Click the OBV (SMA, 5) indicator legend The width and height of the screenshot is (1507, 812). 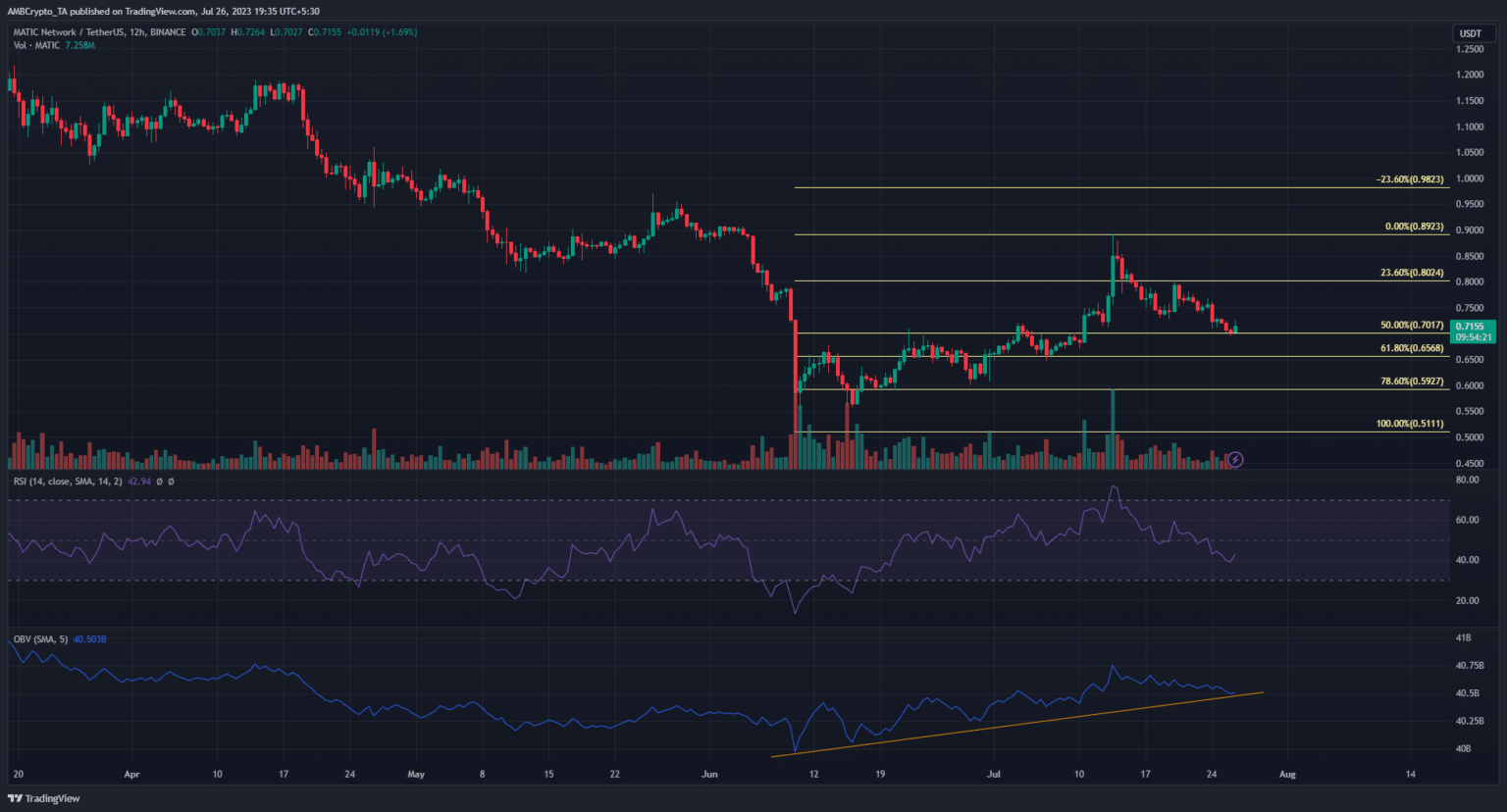(40, 639)
